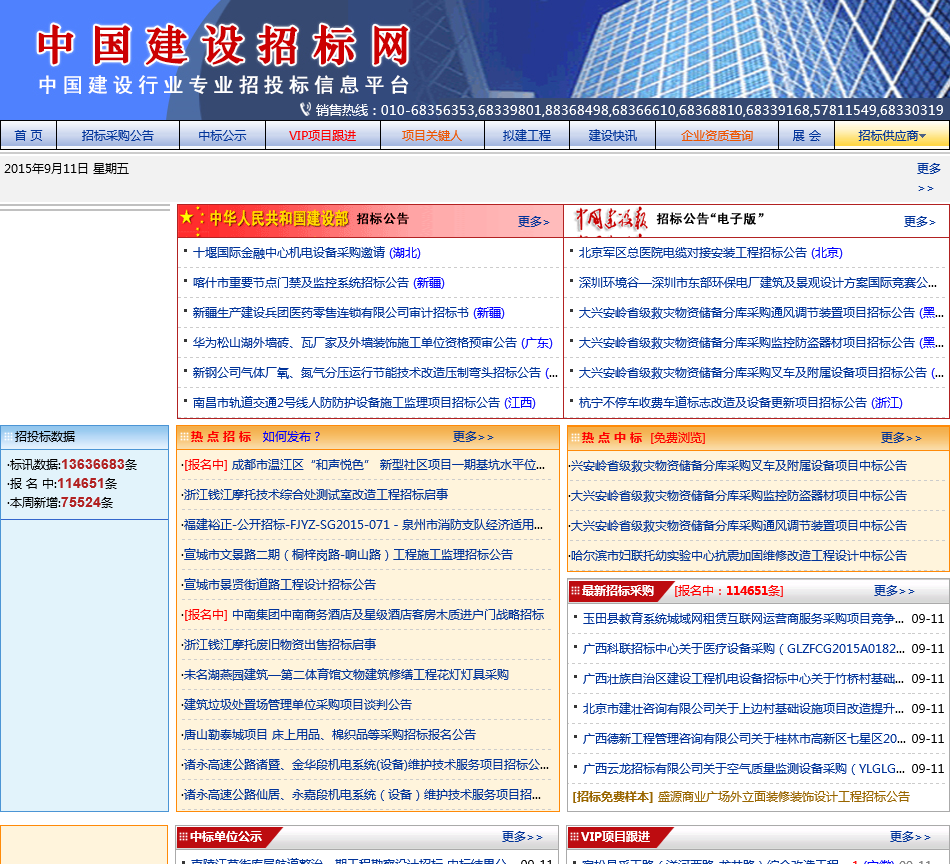Expand 更多 in the 热点中标 panel
Screen dimensions: 950x864
coord(901,437)
